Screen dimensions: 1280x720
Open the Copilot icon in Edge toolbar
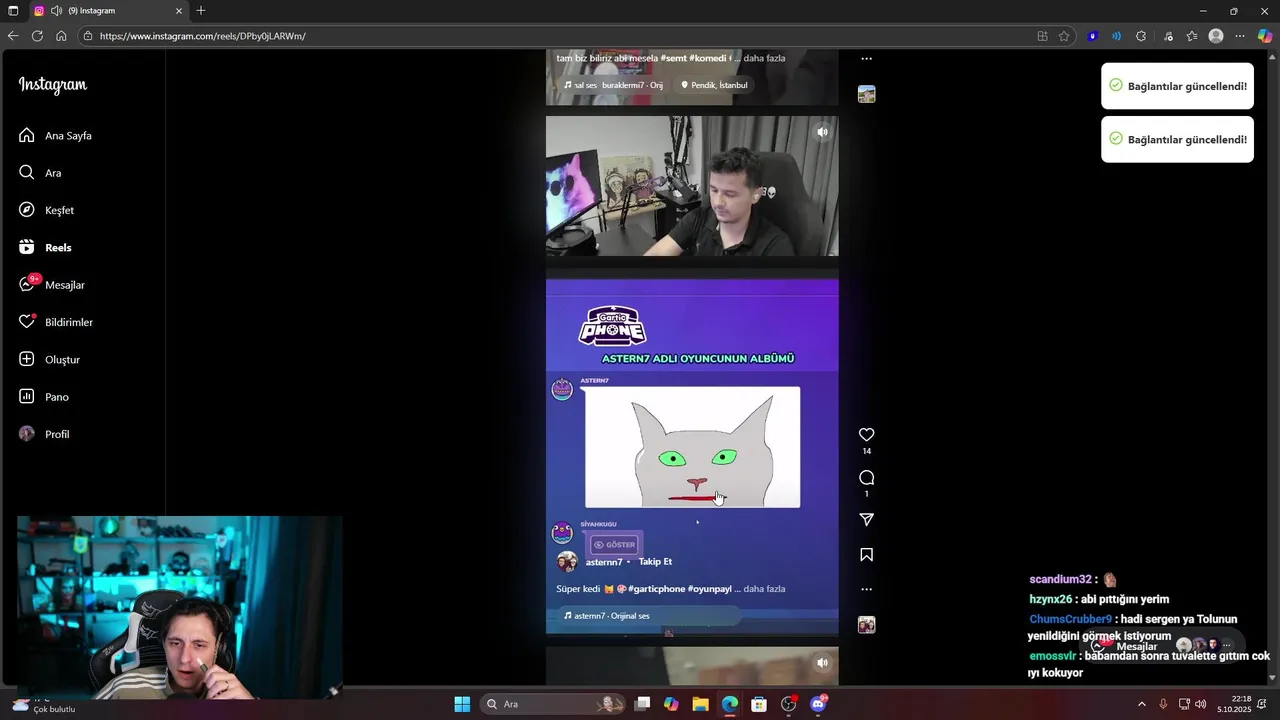(x=1265, y=36)
